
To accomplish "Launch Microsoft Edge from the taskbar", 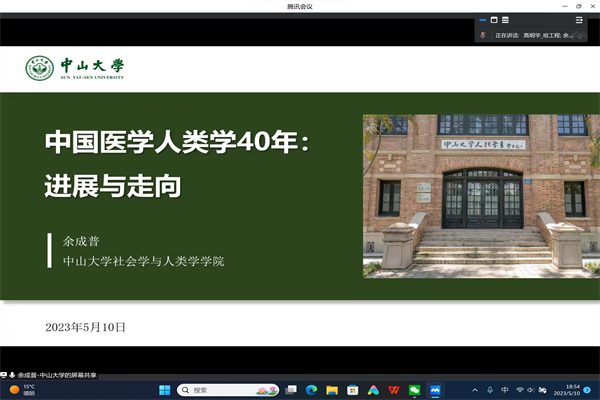I will [312, 390].
